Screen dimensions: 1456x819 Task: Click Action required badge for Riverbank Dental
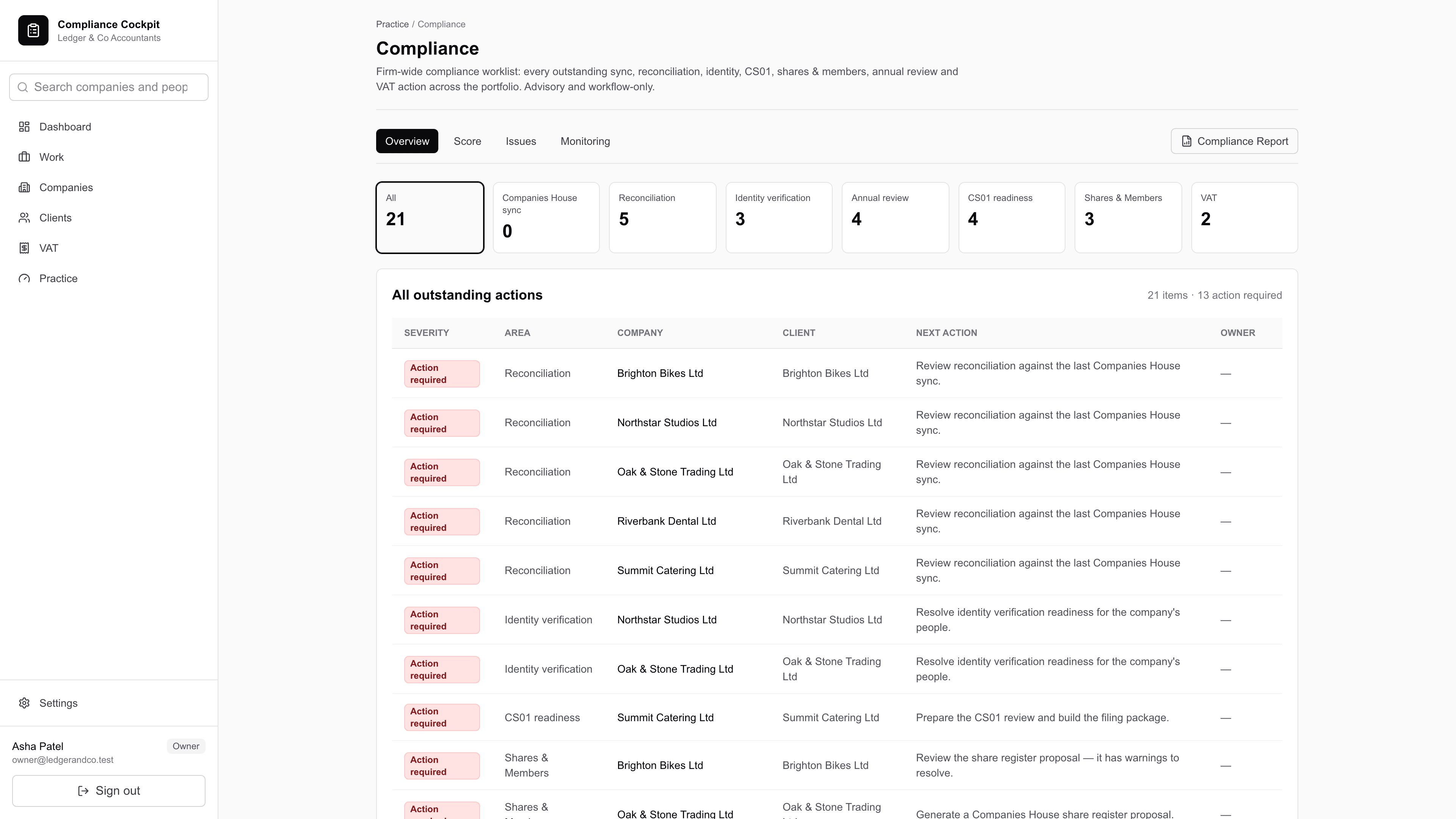point(442,522)
